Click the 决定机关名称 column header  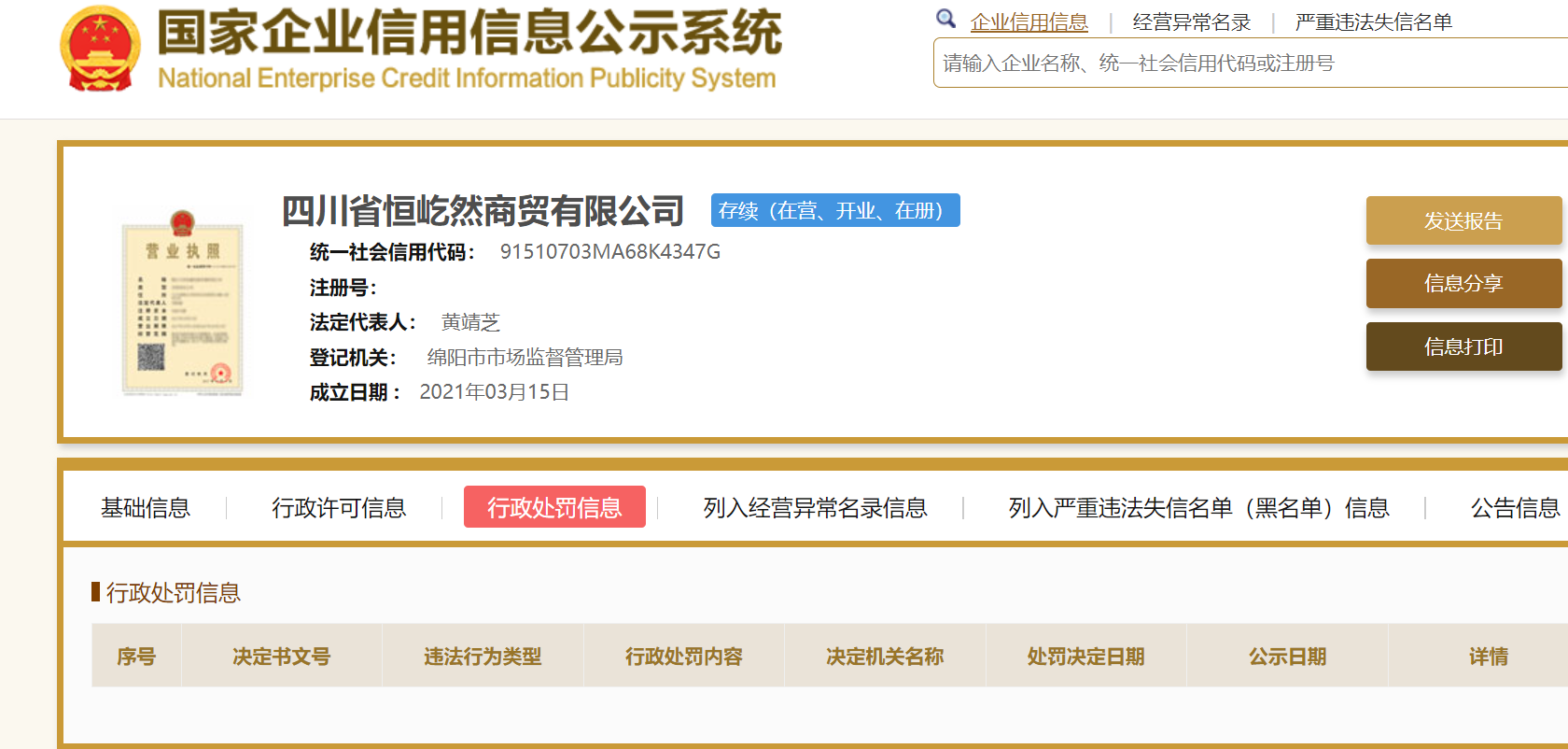pos(885,656)
